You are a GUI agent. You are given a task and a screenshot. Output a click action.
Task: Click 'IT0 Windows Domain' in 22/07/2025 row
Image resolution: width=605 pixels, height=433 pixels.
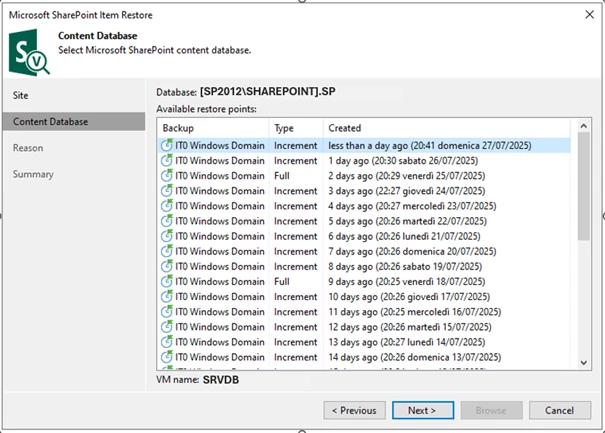pyautogui.click(x=220, y=221)
